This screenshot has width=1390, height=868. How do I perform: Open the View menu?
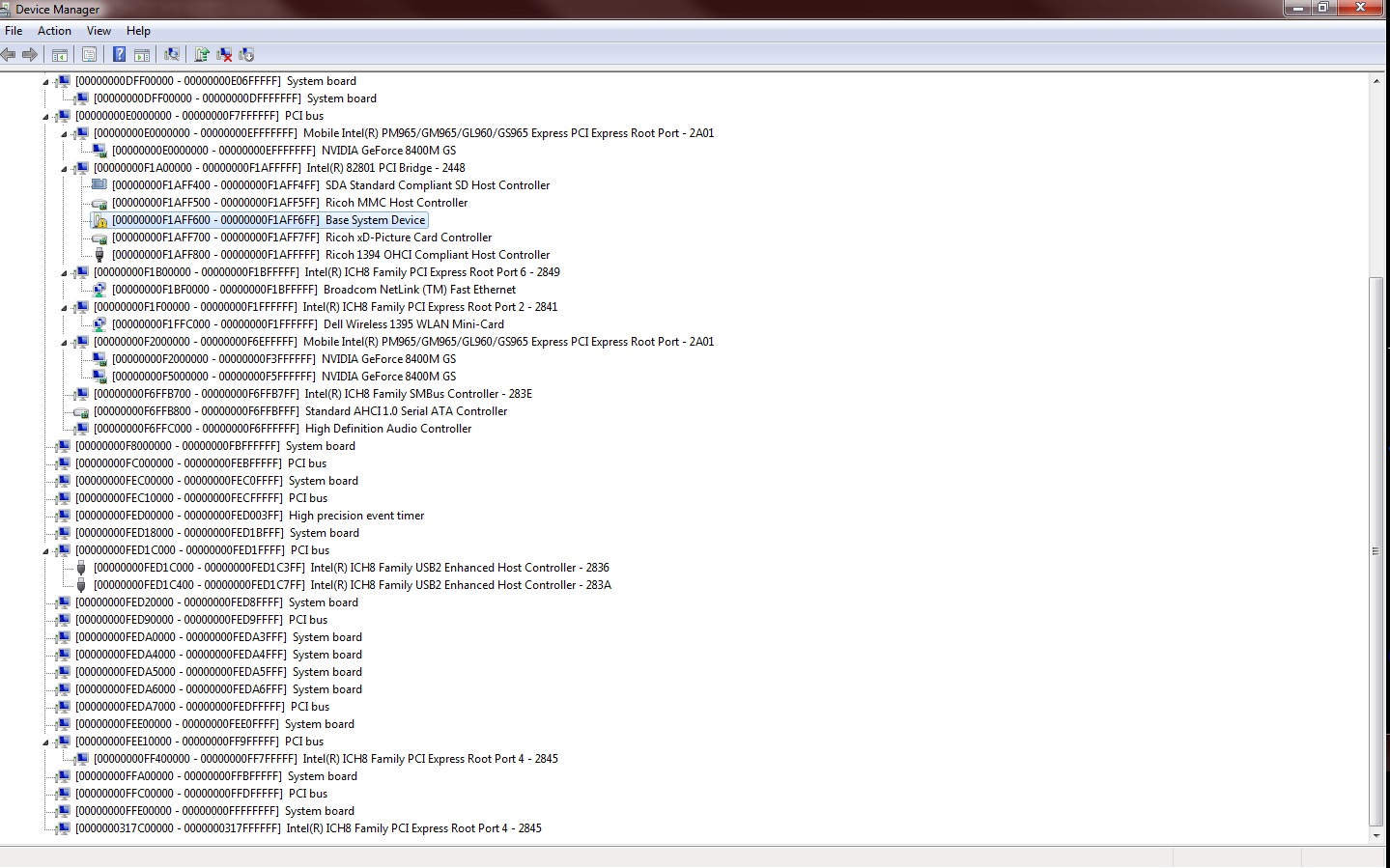coord(99,31)
